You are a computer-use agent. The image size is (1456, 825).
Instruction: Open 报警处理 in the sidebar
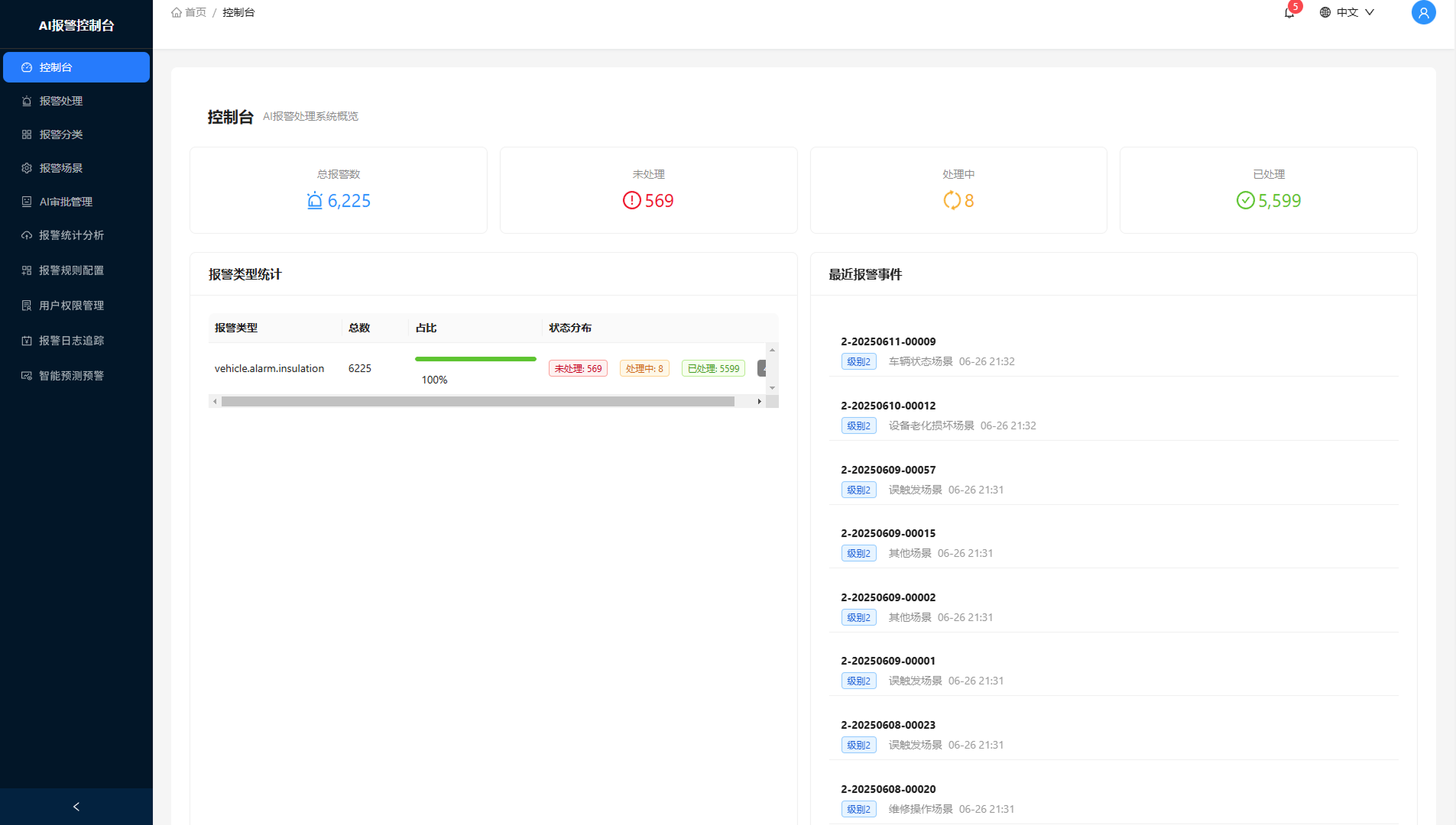point(61,101)
